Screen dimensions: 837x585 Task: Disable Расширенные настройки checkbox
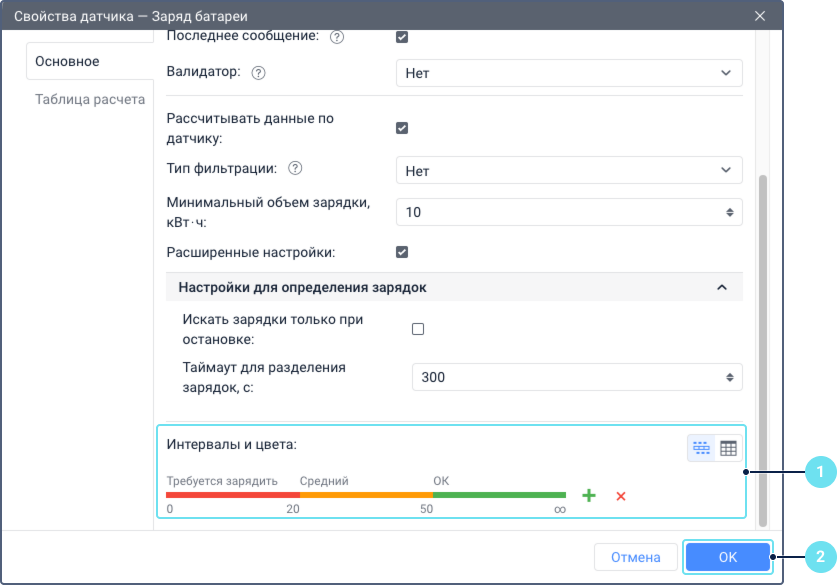402,252
